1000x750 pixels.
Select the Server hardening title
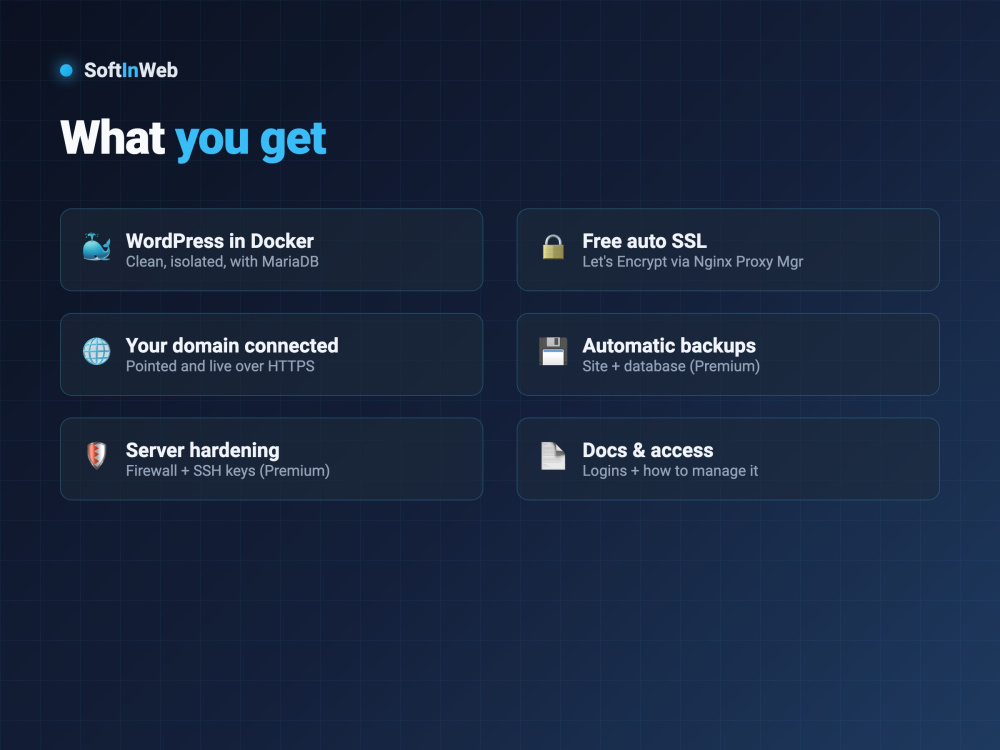202,450
